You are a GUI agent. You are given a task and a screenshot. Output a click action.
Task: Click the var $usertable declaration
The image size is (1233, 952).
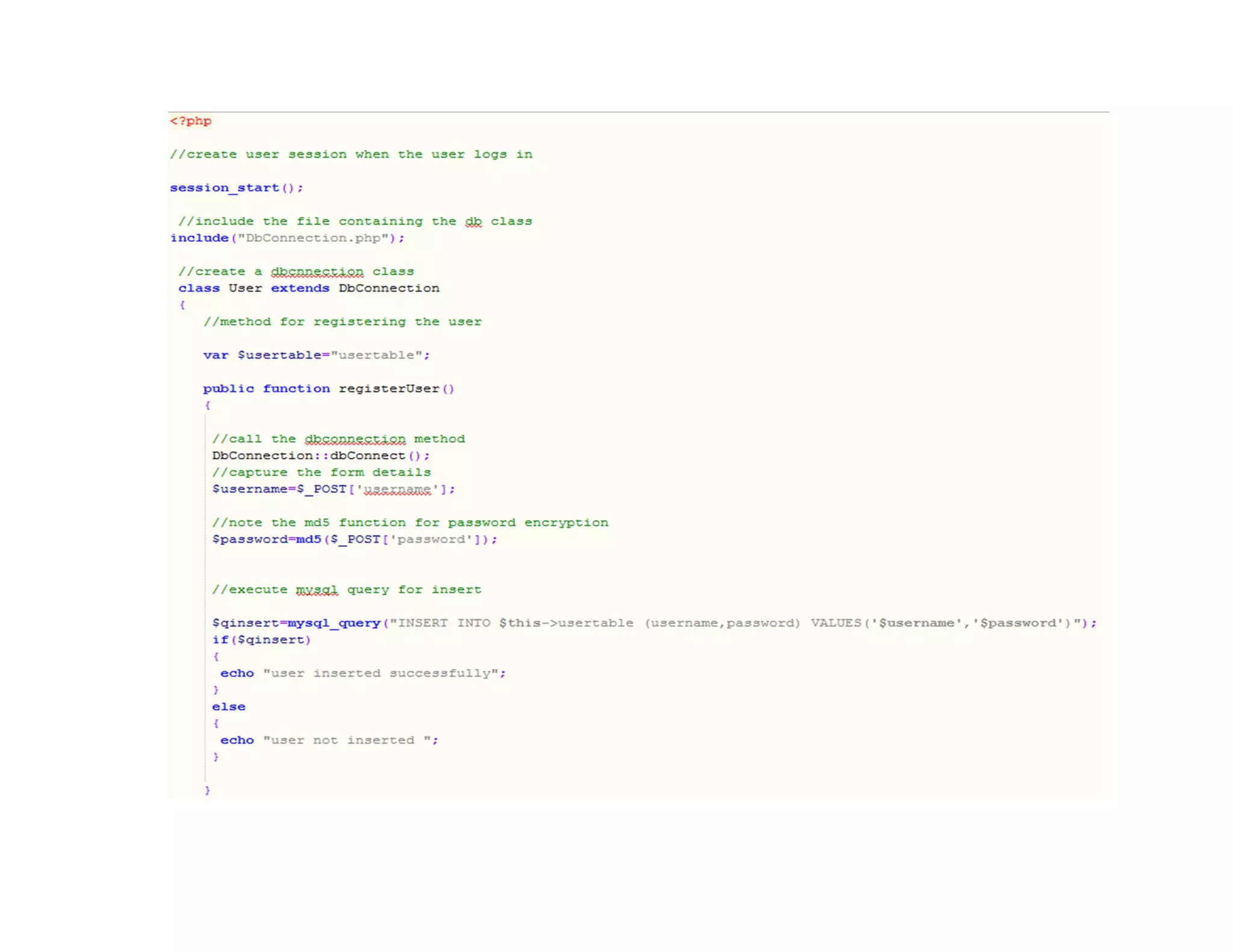[x=316, y=355]
